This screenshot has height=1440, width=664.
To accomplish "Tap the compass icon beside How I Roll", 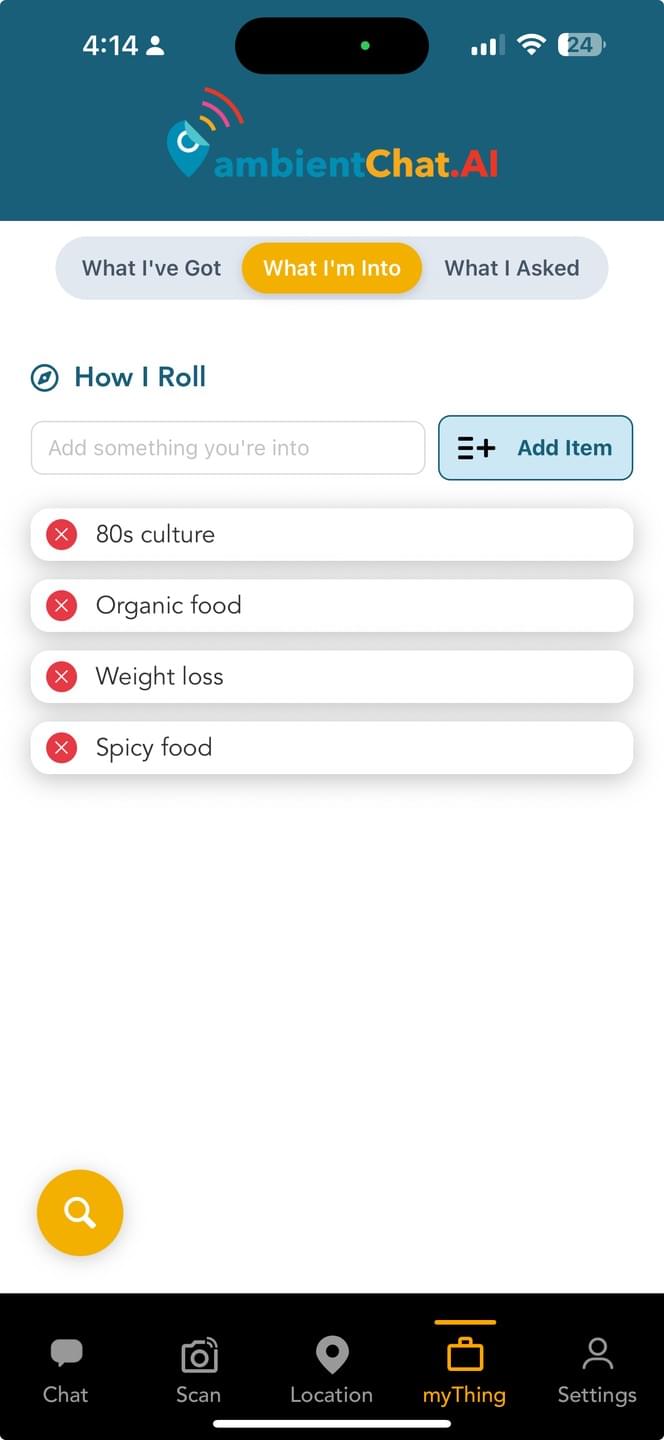I will pos(45,378).
